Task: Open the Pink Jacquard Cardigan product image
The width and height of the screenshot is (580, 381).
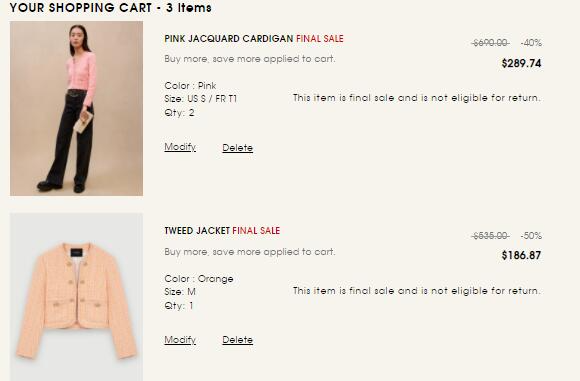Action: 76,108
